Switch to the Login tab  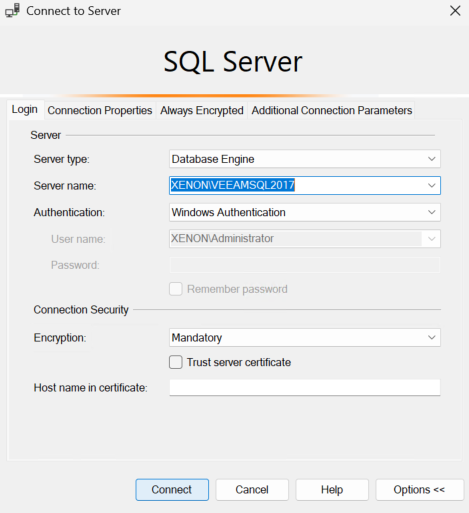pos(25,109)
